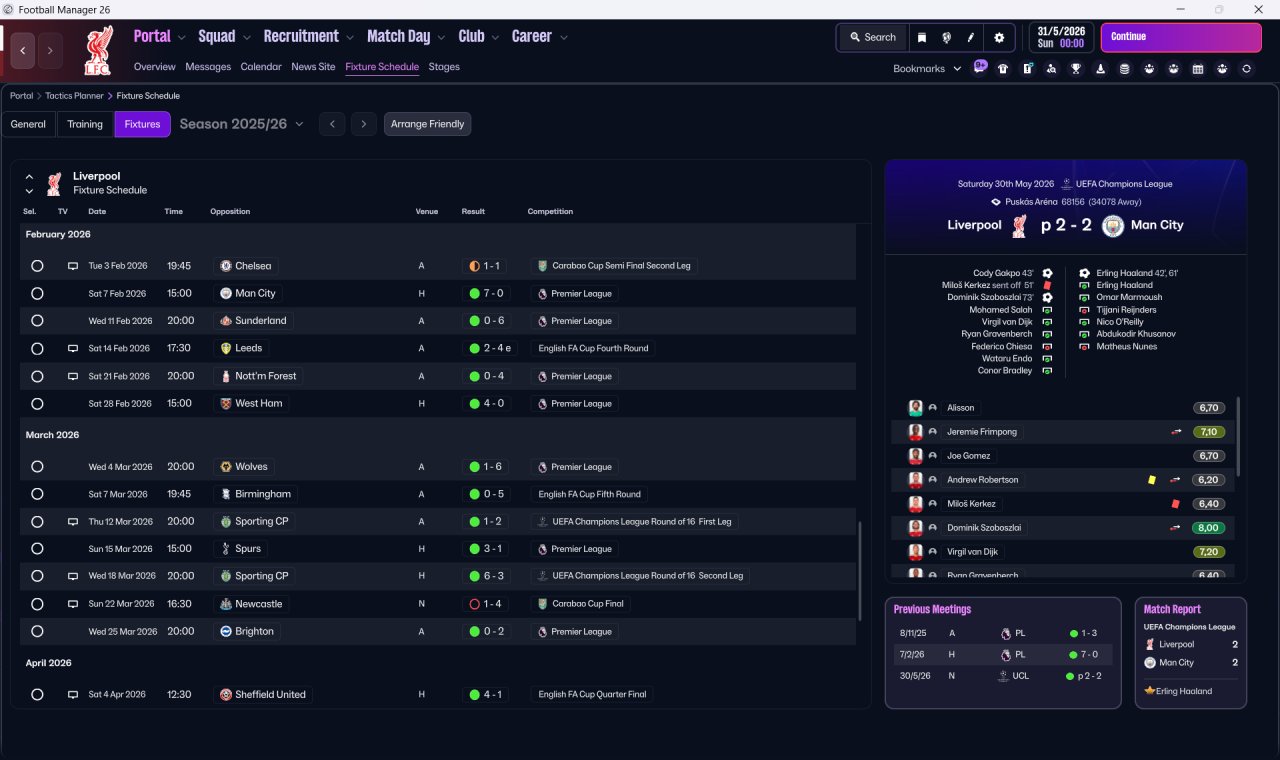Click the fixture list vertical scrollbar
This screenshot has width=1280, height=760.
click(x=859, y=570)
